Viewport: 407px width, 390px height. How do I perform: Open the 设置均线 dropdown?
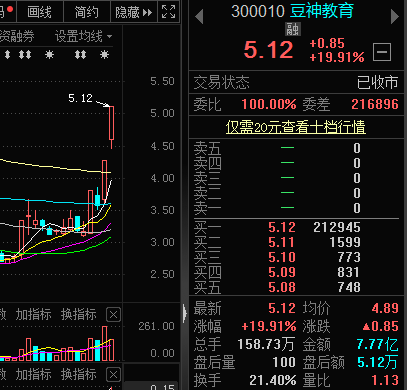[83, 36]
